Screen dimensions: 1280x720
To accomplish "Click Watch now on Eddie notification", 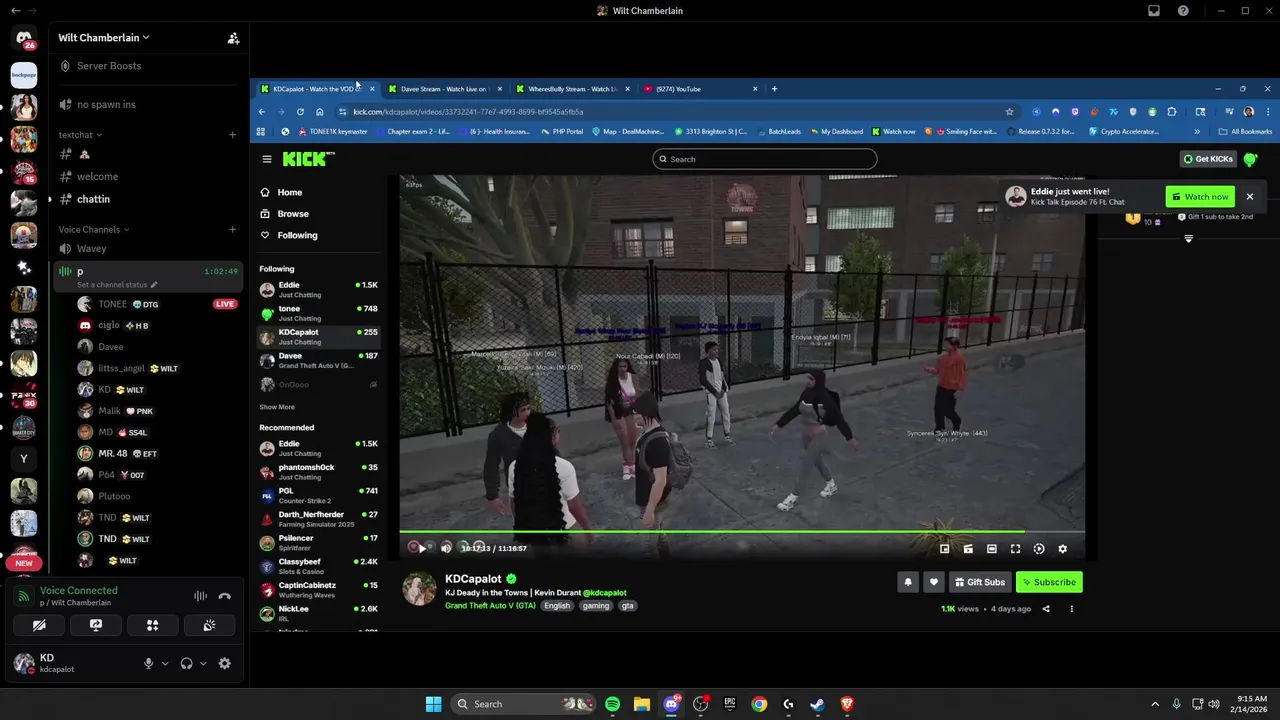I will pos(1200,197).
